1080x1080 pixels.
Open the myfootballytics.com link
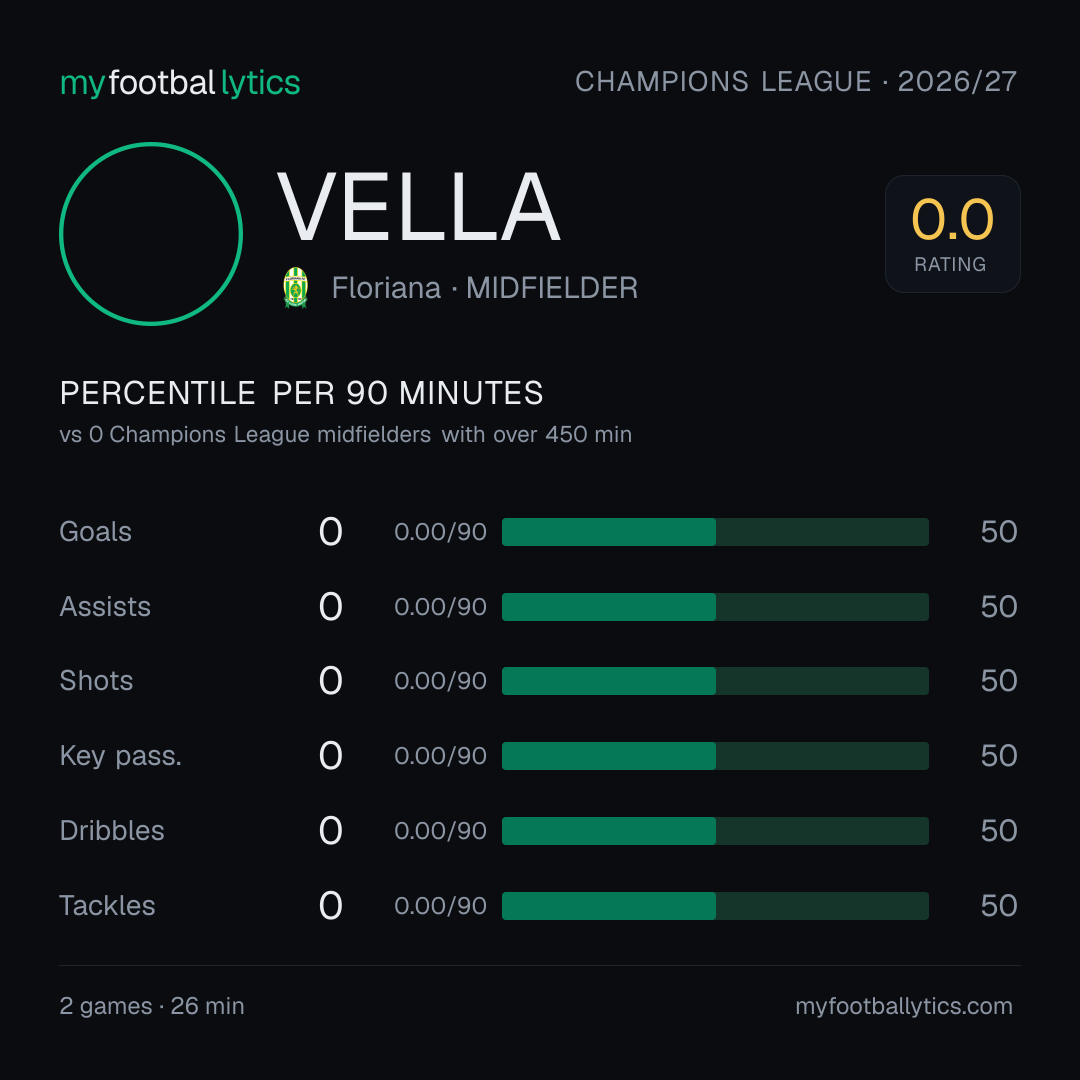[904, 1006]
